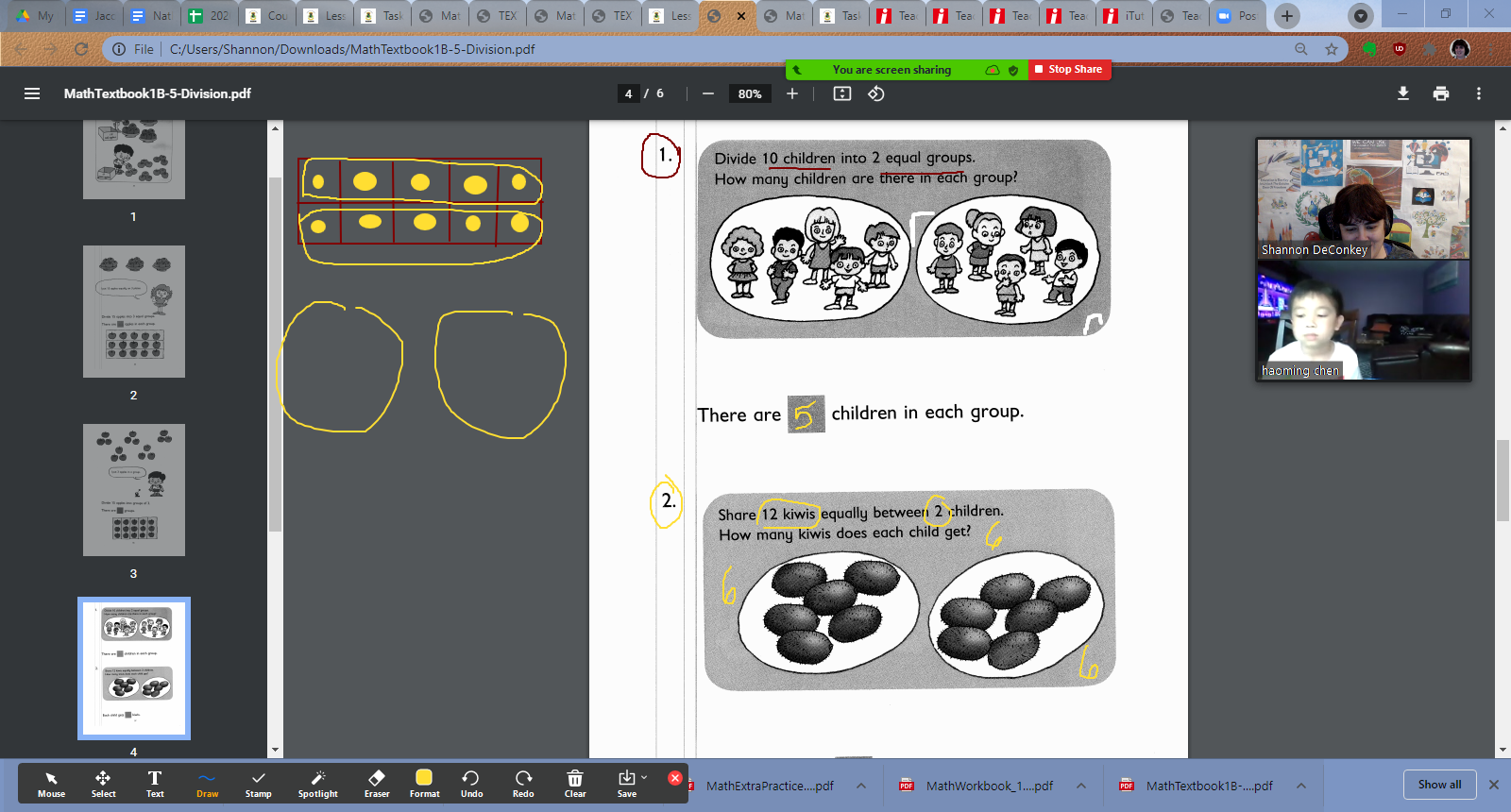Open the Stamp annotation tool
The height and width of the screenshot is (812, 1511).
point(258,784)
